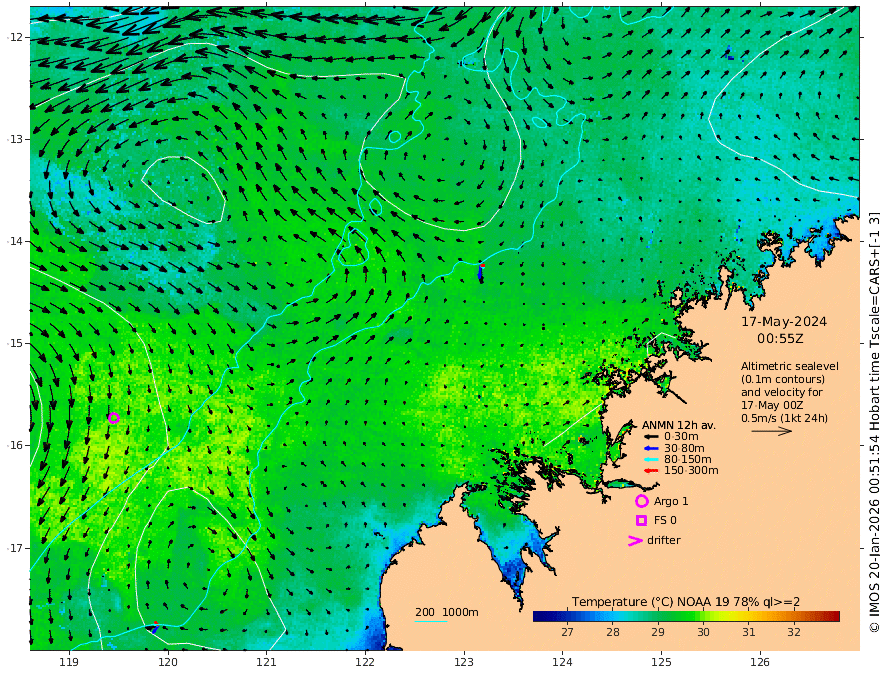
Task: Click the Argo circle icon in the legend
Action: pyautogui.click(x=641, y=501)
